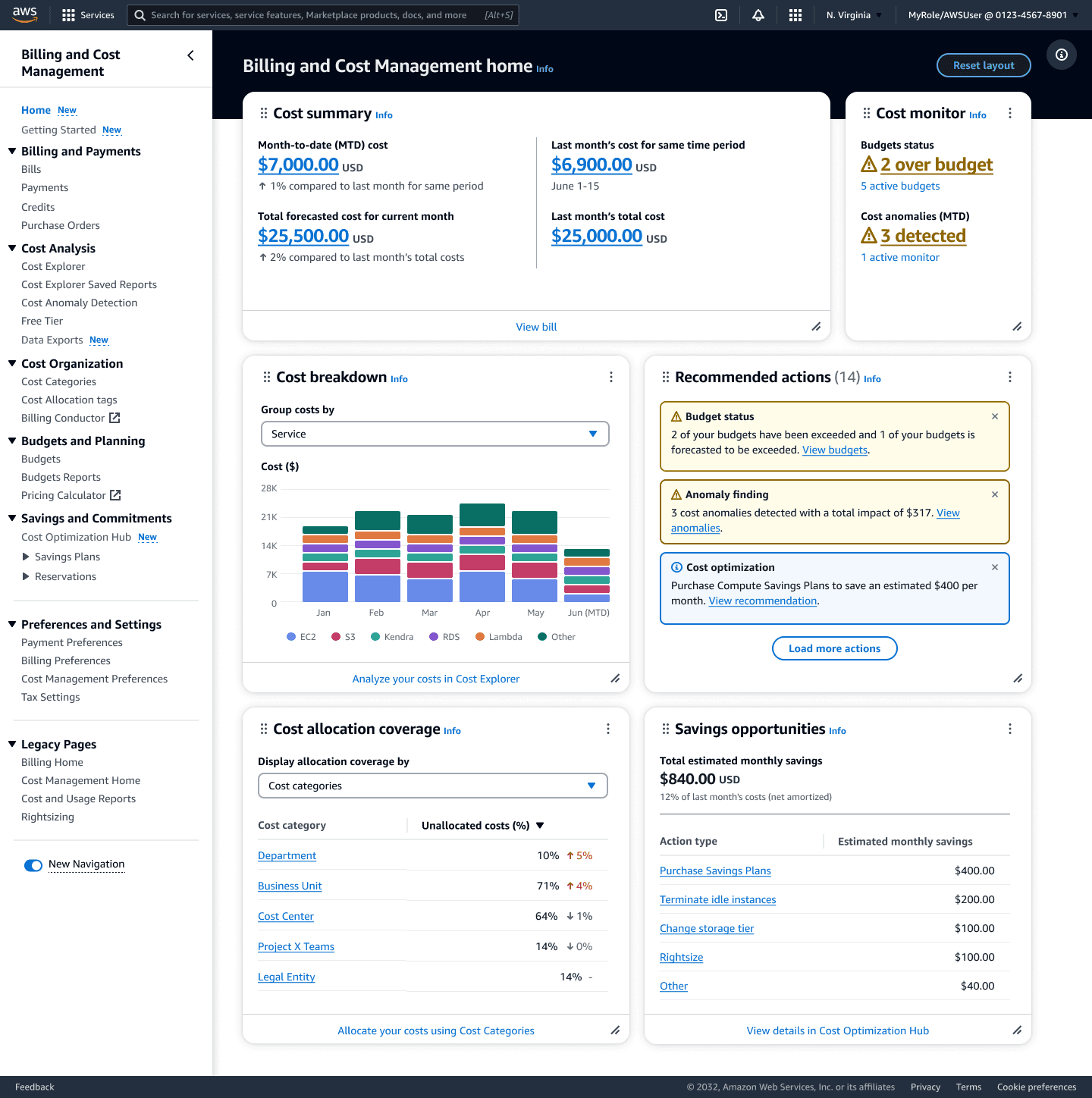Open the Services grid menu
The width and height of the screenshot is (1092, 1098).
[x=88, y=15]
